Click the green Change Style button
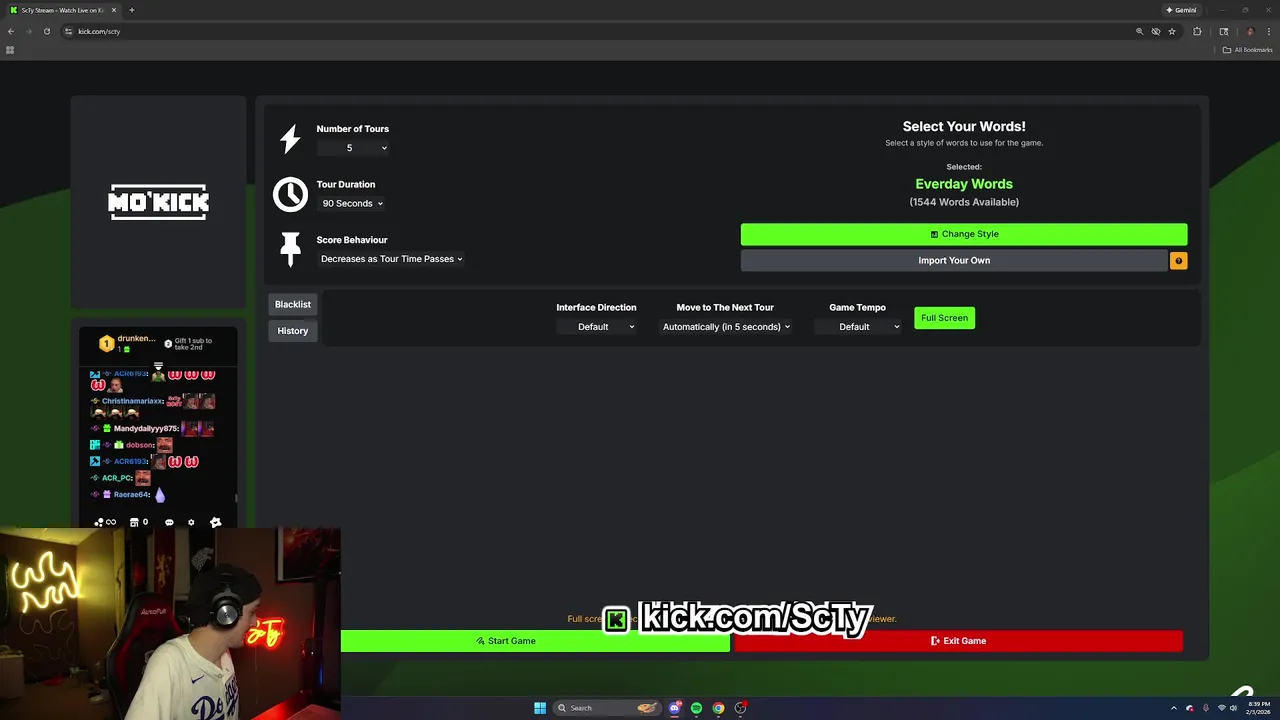This screenshot has height=720, width=1280. tap(964, 234)
